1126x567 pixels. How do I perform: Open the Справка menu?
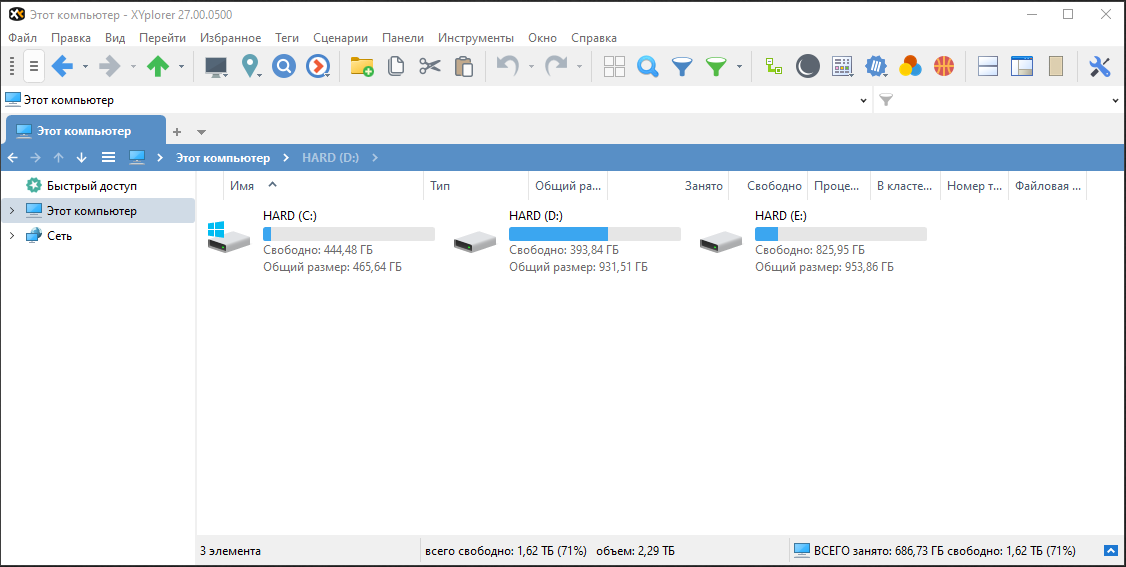tap(594, 38)
